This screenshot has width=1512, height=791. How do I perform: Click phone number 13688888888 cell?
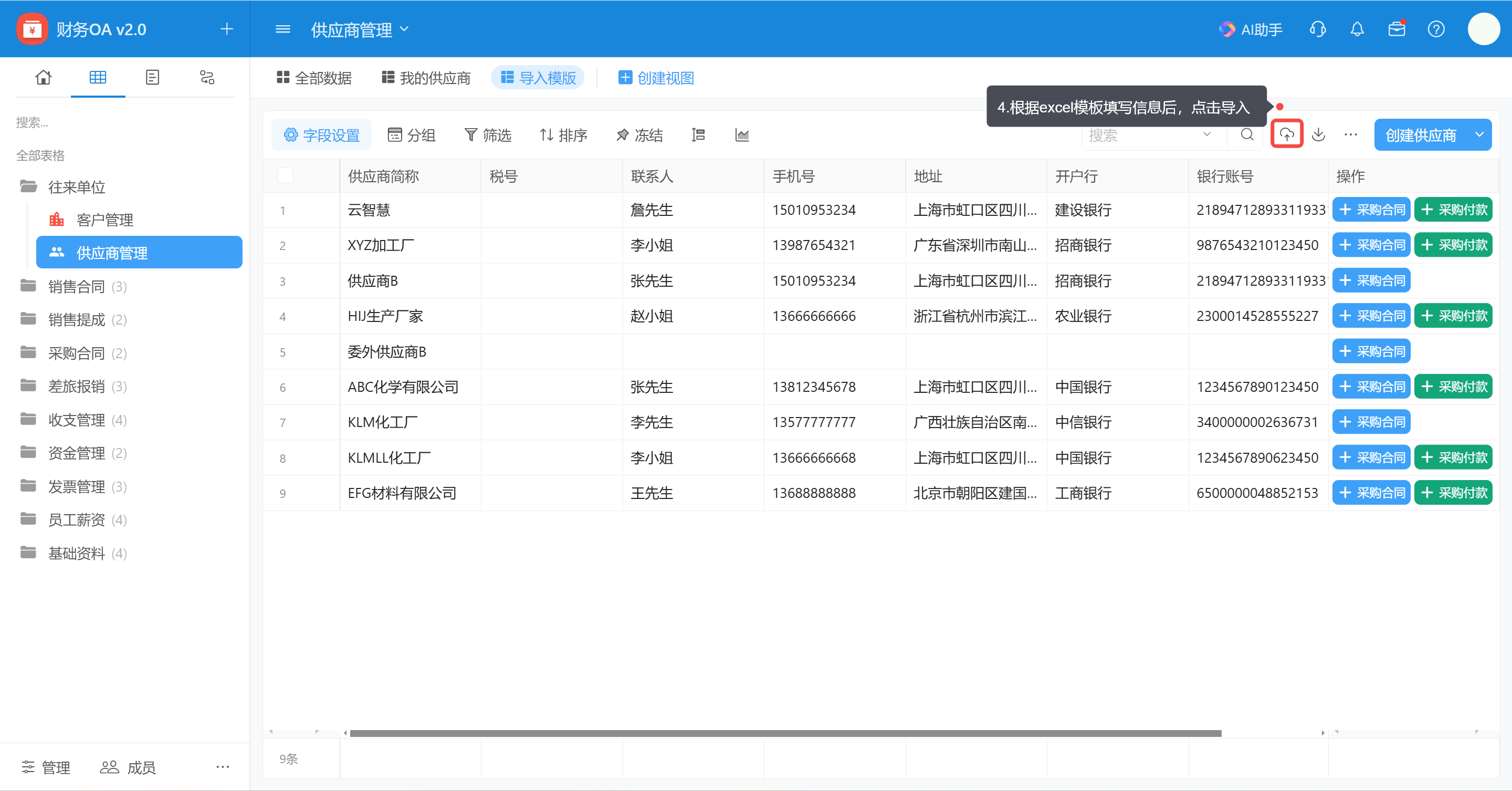(834, 493)
